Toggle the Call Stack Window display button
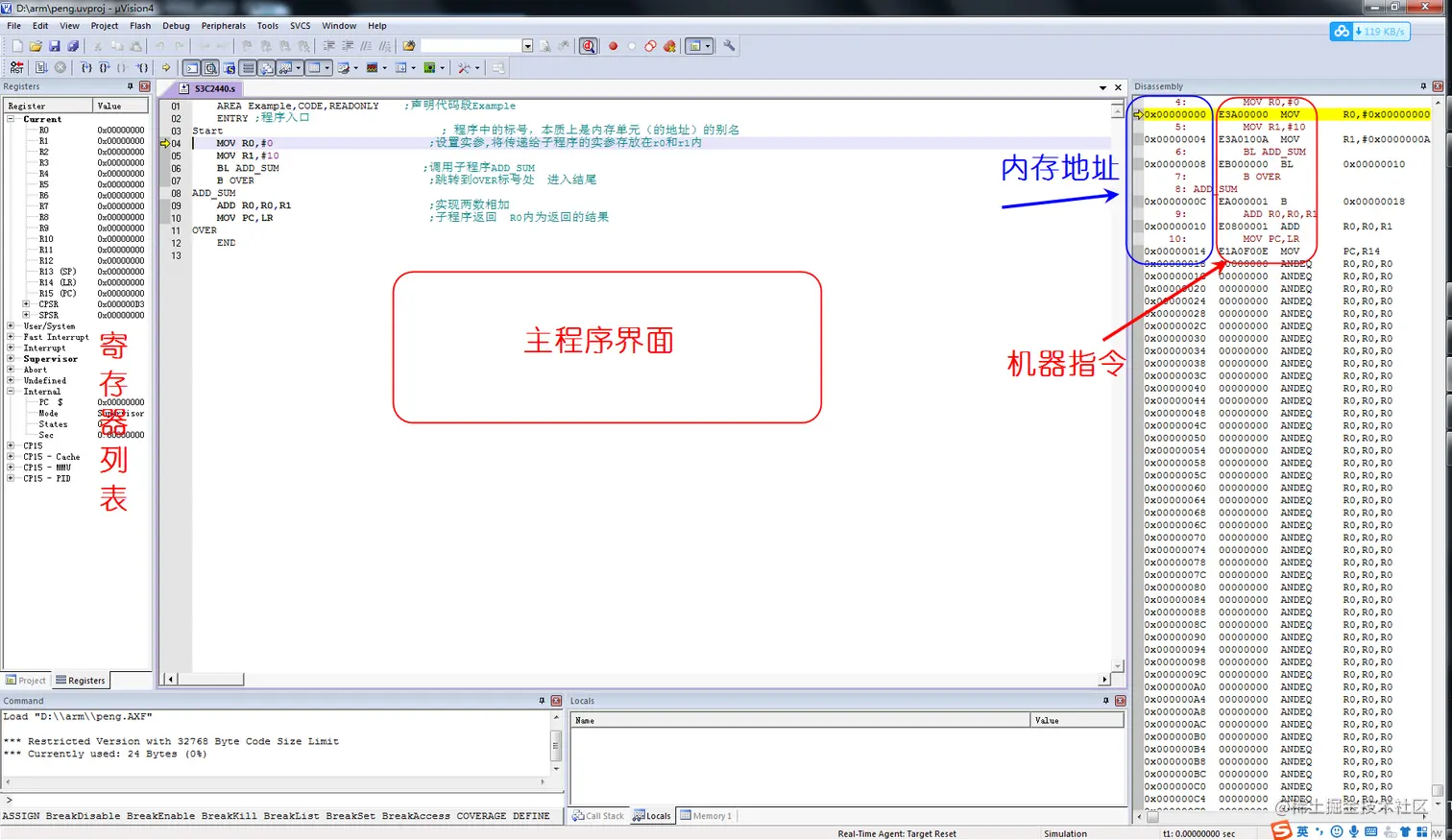 coord(266,68)
